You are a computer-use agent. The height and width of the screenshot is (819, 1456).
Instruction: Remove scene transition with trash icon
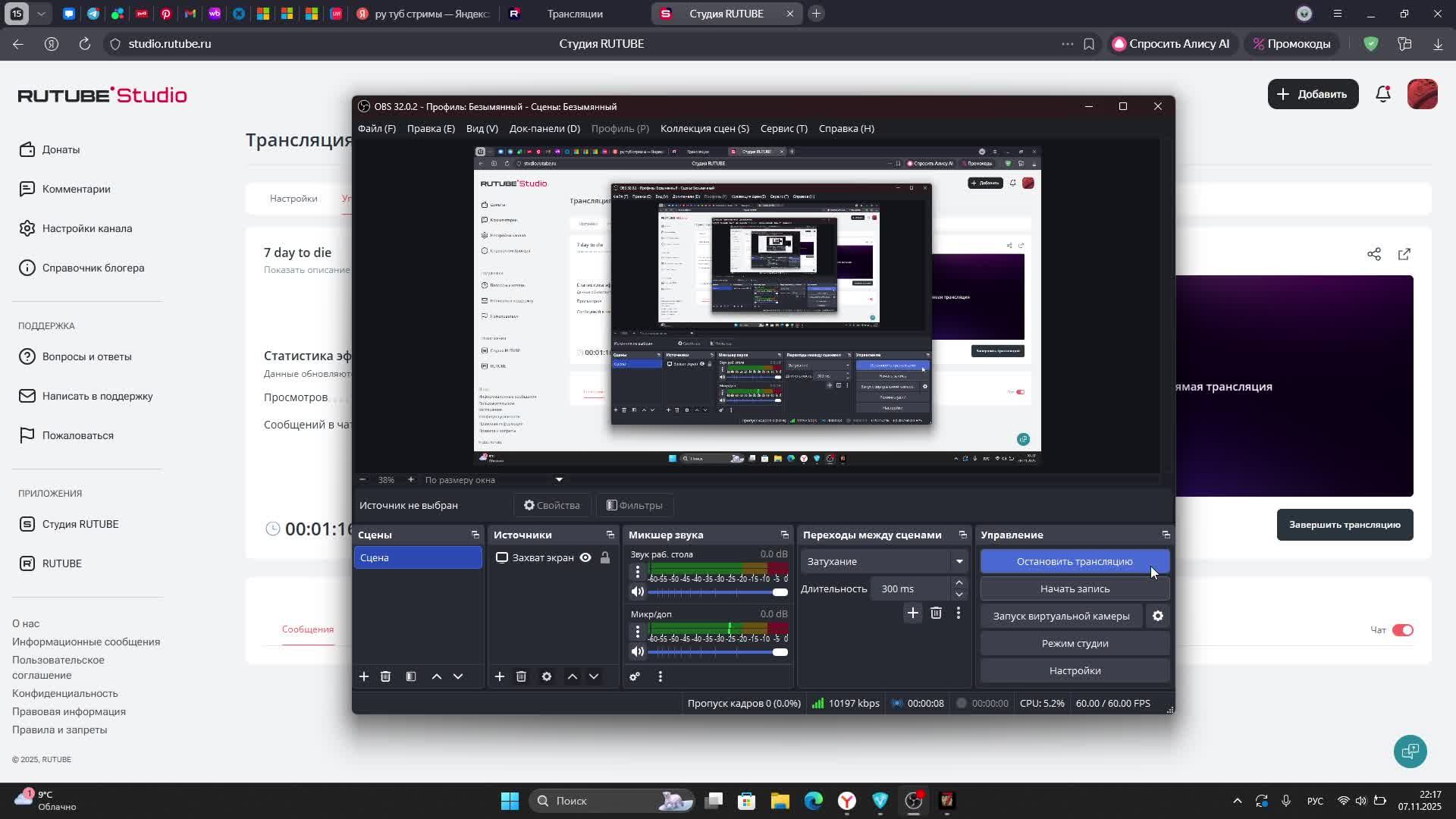pyautogui.click(x=936, y=613)
